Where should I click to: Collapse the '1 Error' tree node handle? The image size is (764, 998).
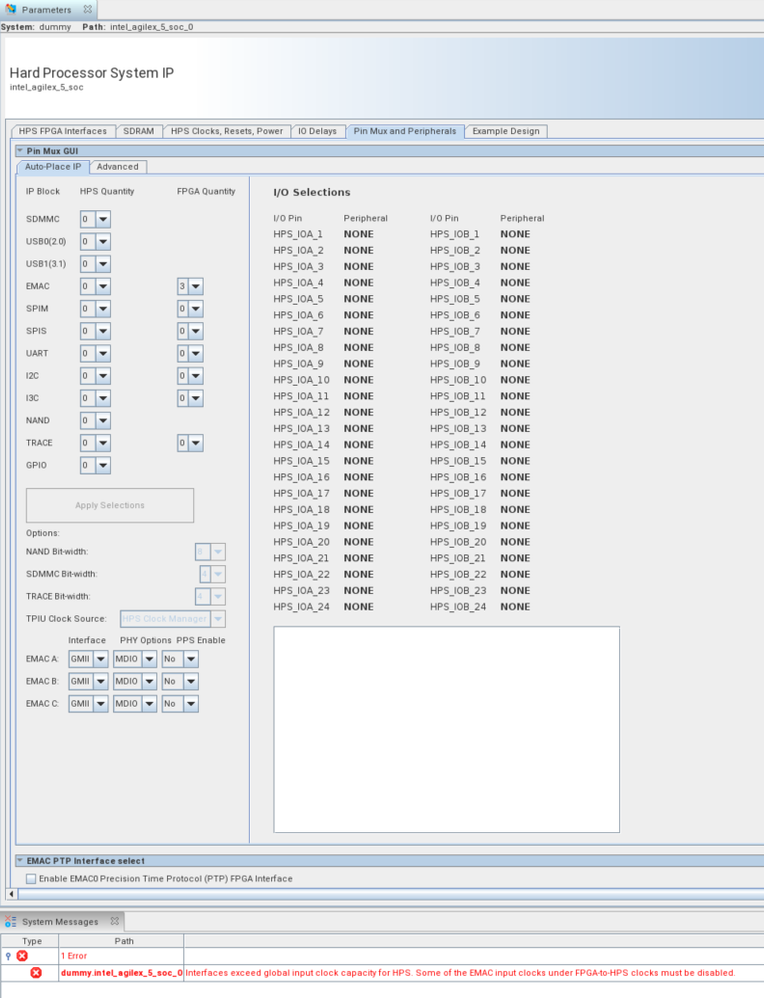pos(9,956)
